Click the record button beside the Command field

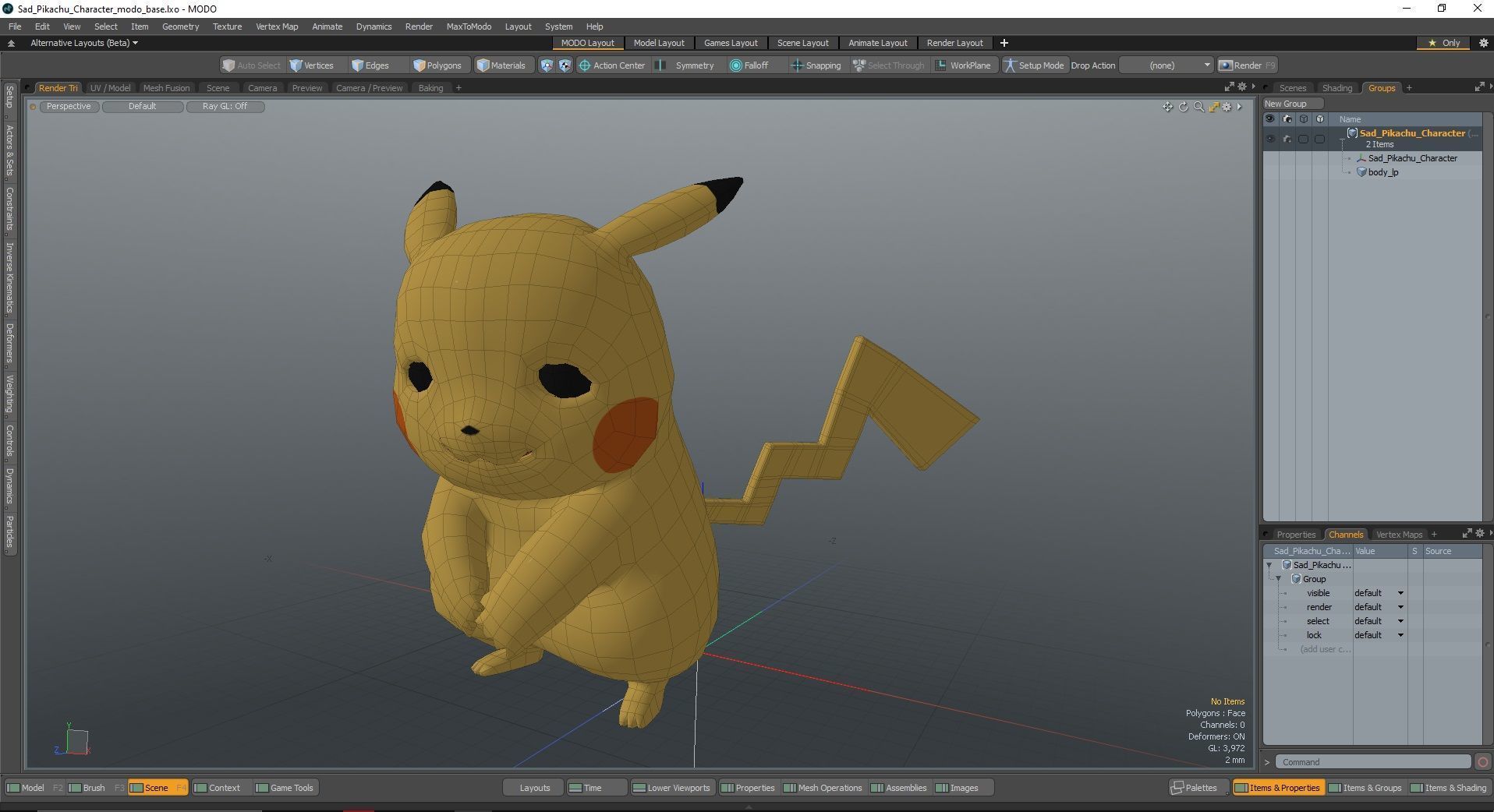click(1483, 762)
